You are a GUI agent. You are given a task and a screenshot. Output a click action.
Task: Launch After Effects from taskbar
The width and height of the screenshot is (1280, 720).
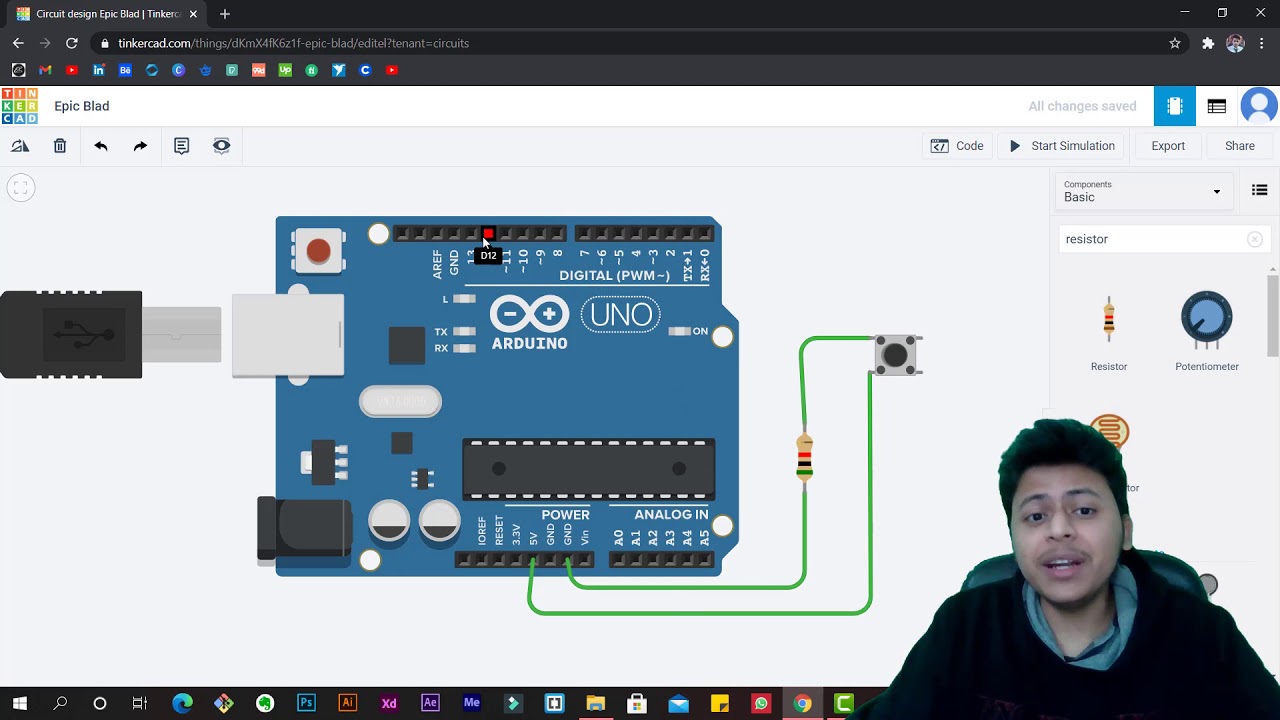(430, 703)
